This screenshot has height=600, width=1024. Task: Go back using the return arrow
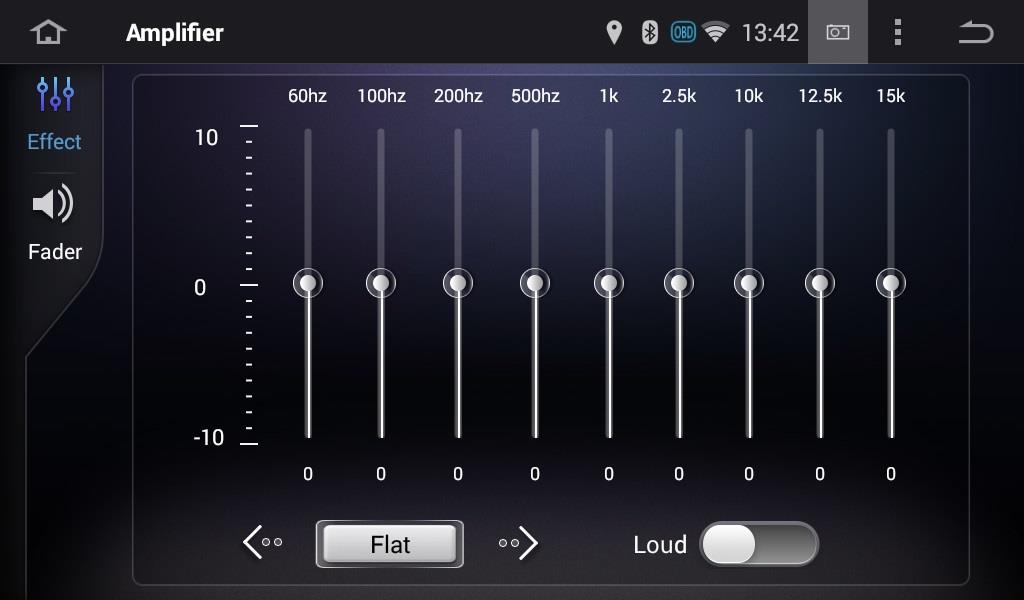976,32
